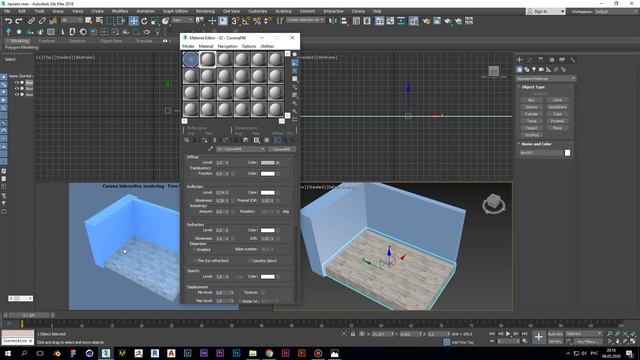
Task: Toggle the Dispersion Enabled checkbox
Action: [195, 249]
